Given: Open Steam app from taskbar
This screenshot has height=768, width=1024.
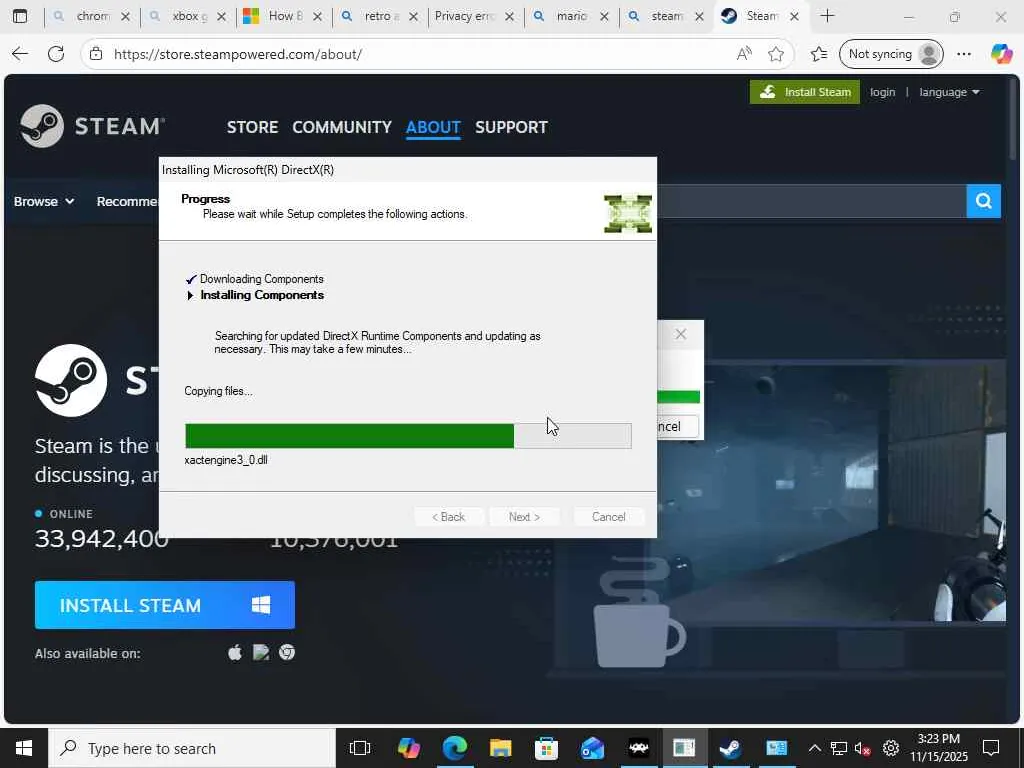Looking at the screenshot, I should click(730, 748).
